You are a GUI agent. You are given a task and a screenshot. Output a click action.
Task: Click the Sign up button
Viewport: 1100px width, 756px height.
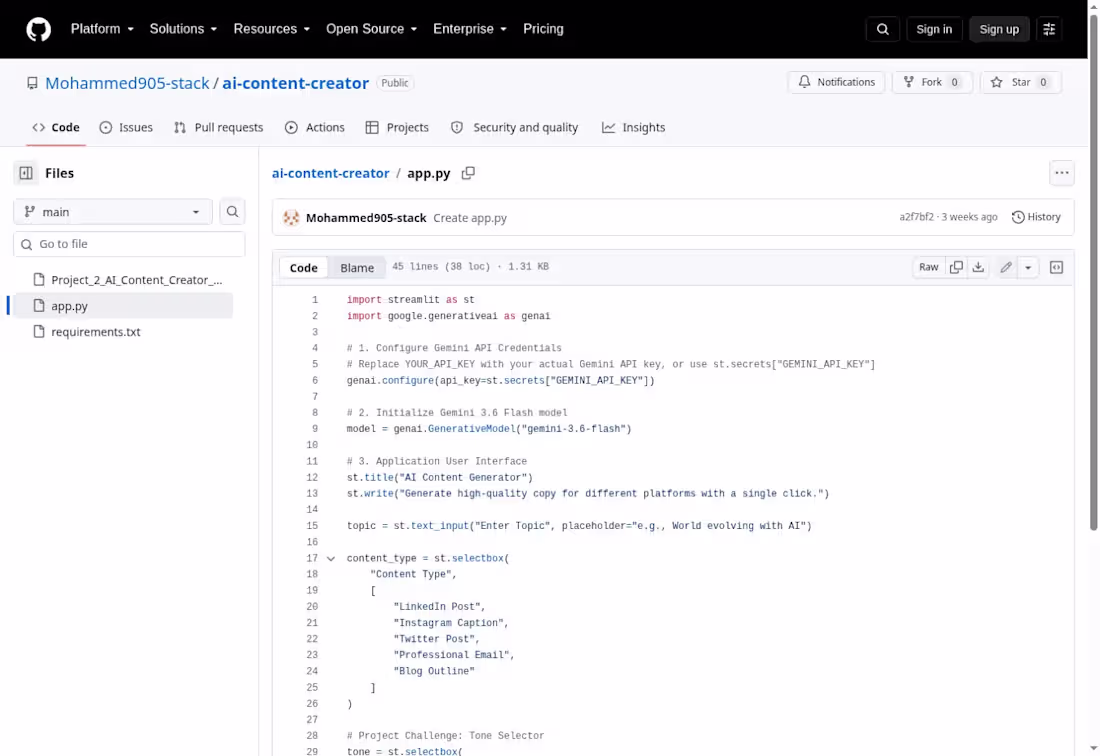pyautogui.click(x=999, y=29)
